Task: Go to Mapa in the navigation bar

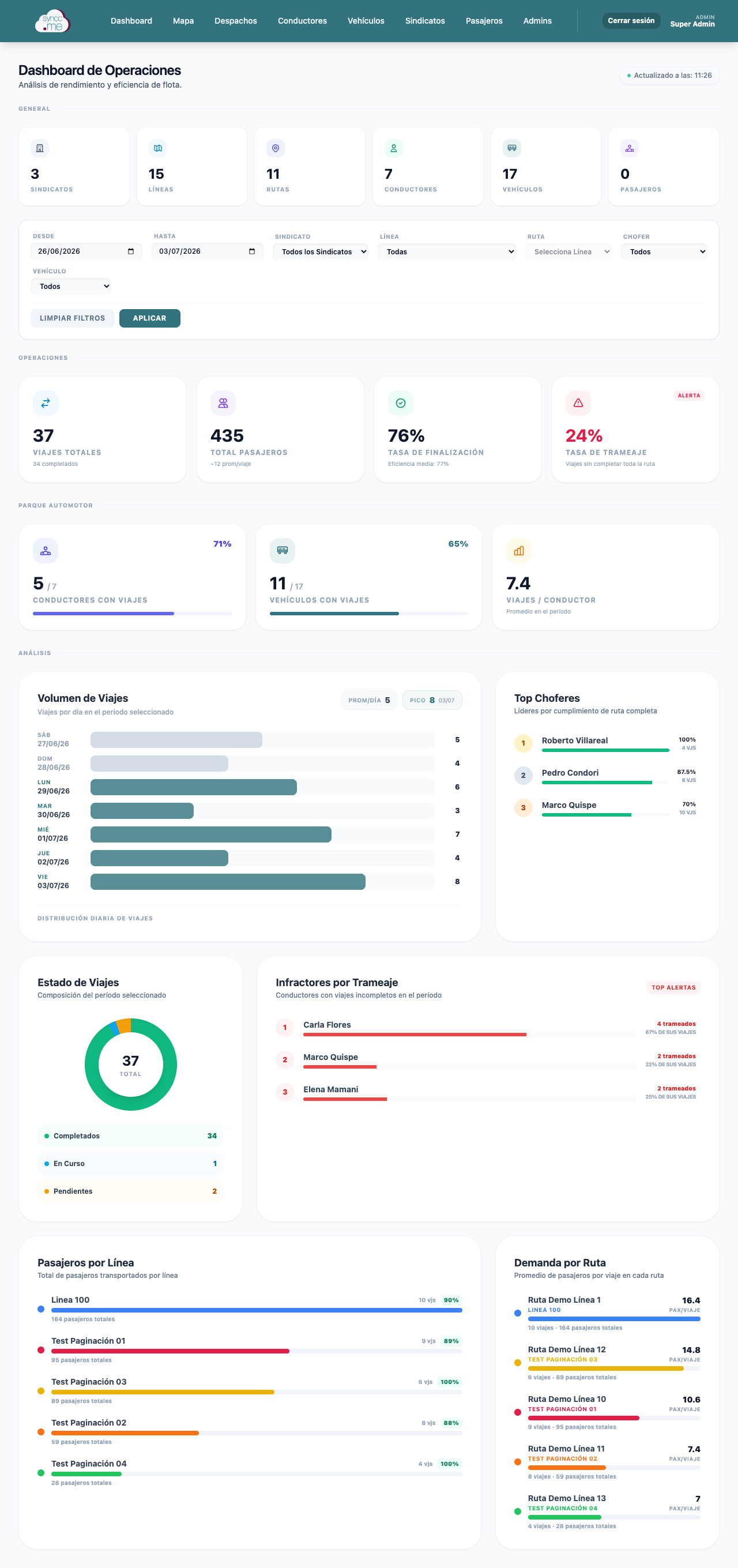Action: coord(183,21)
